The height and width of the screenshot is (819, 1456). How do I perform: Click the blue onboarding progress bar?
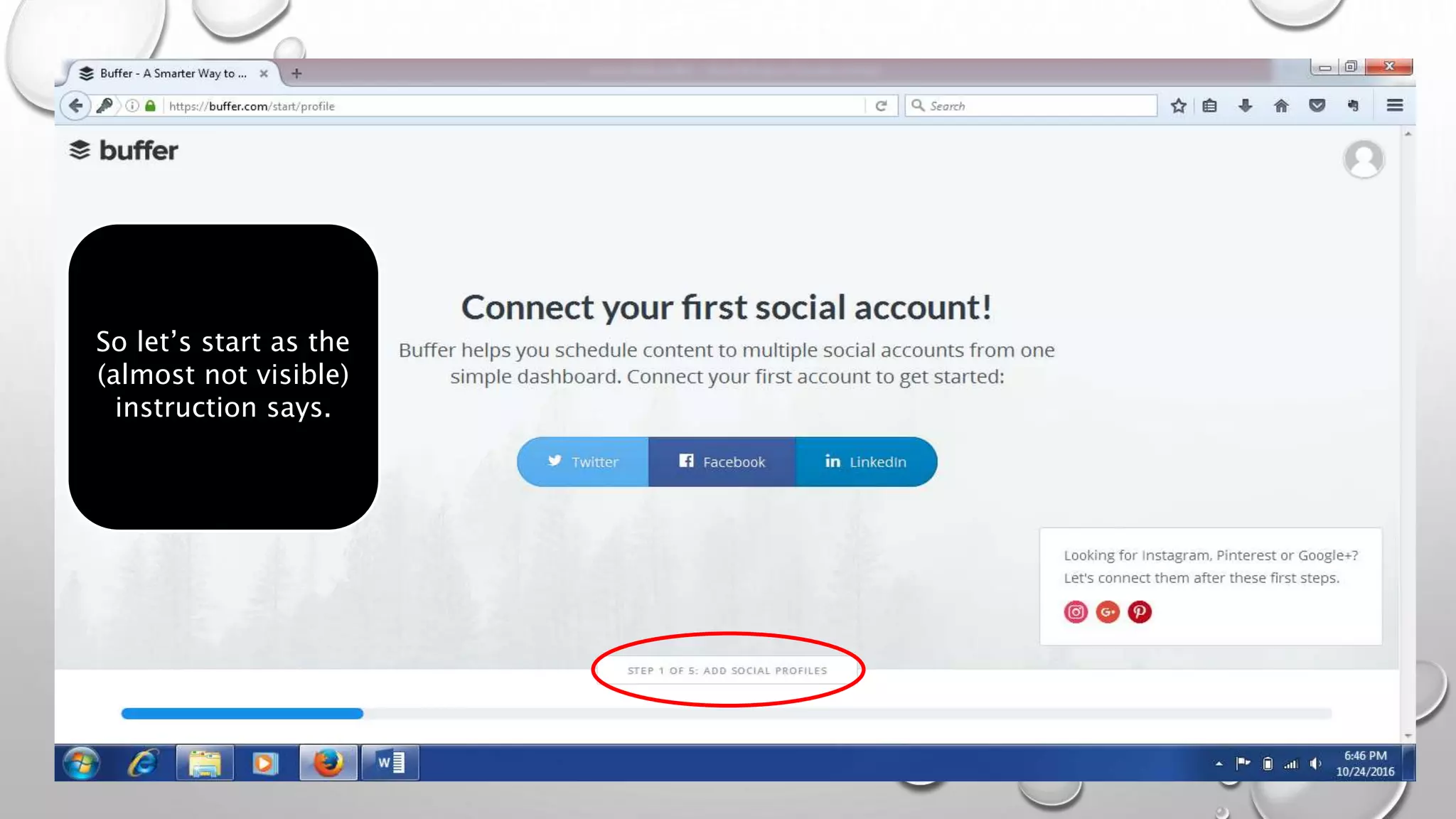click(x=242, y=714)
